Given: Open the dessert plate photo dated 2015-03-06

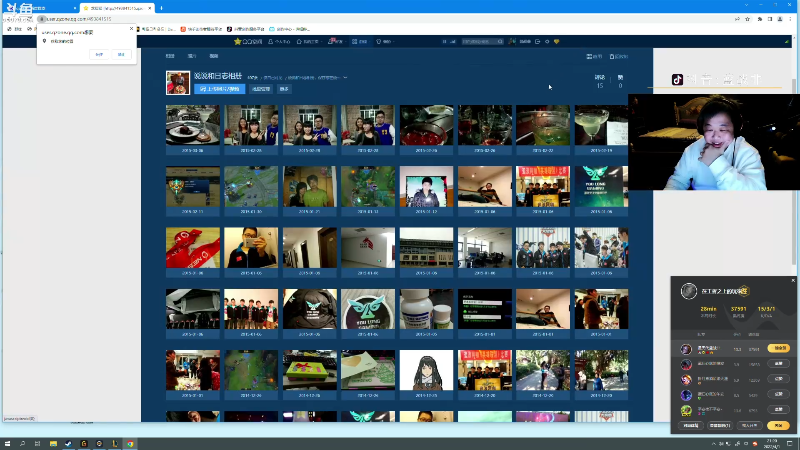Looking at the screenshot, I should [x=193, y=126].
